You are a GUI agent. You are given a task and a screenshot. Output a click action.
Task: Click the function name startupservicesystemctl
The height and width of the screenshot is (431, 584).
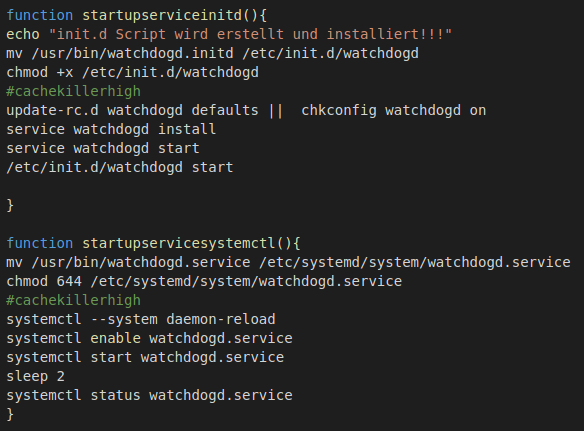click(180, 243)
